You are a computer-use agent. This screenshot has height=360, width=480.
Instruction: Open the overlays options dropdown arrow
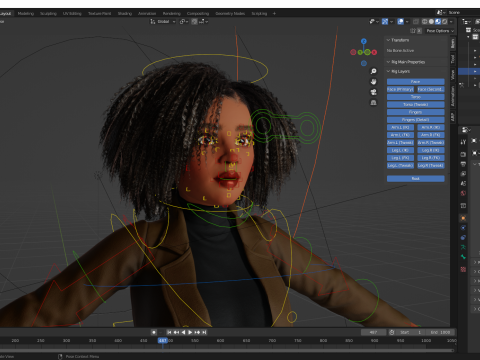pyautogui.click(x=407, y=21)
